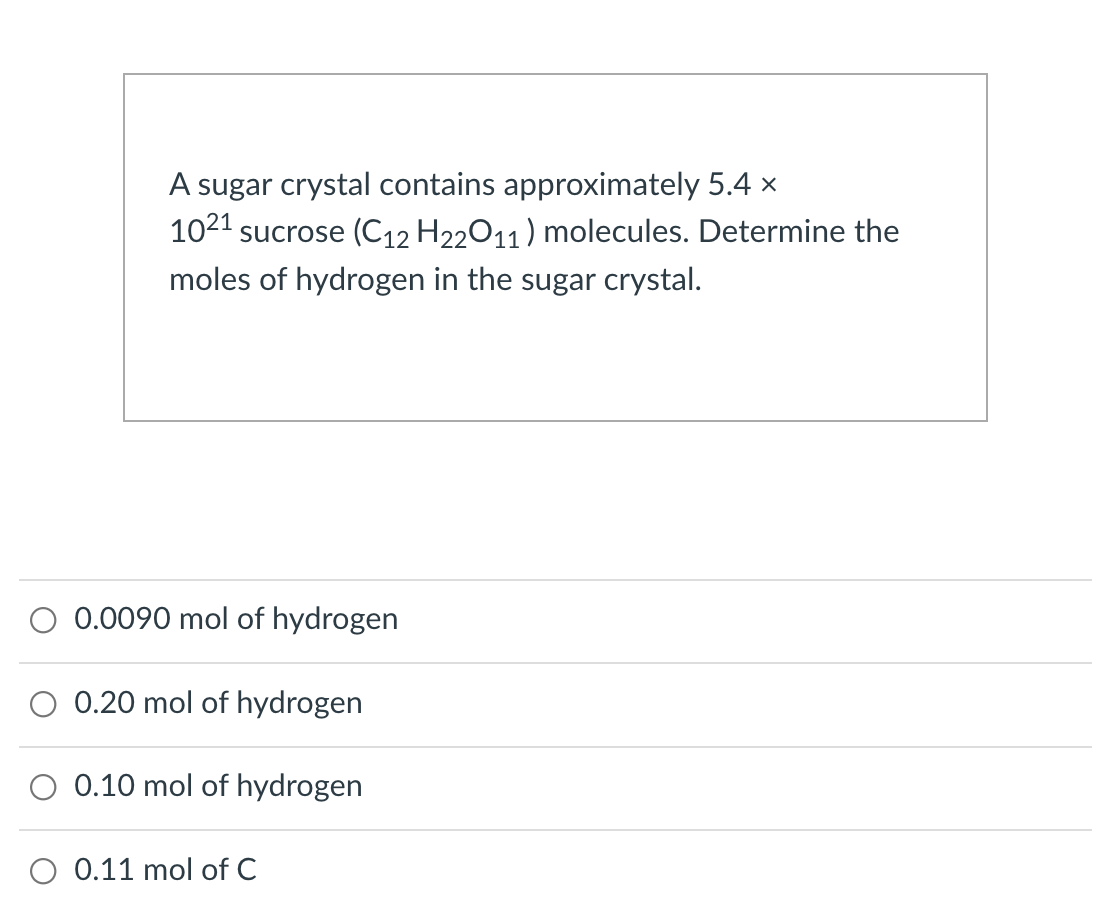The image size is (1112, 924).
Task: Click the sugar crystal question box
Action: click(x=555, y=246)
